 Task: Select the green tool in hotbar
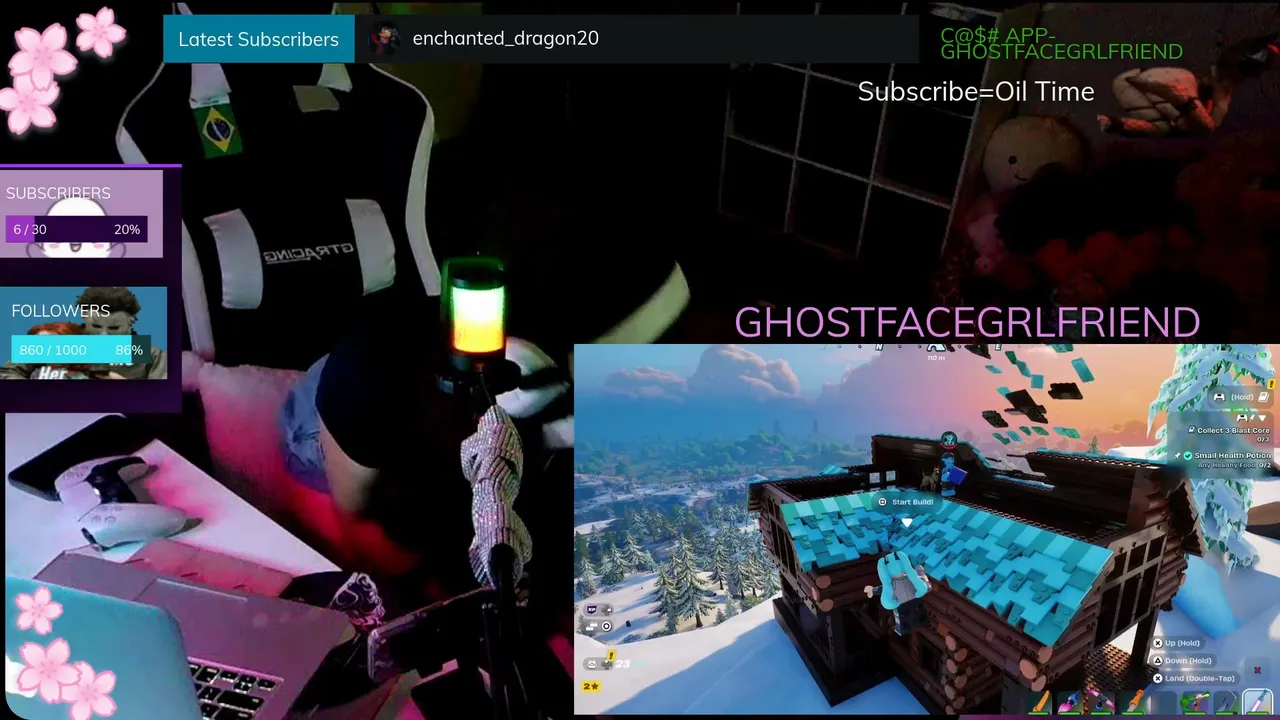point(1196,701)
